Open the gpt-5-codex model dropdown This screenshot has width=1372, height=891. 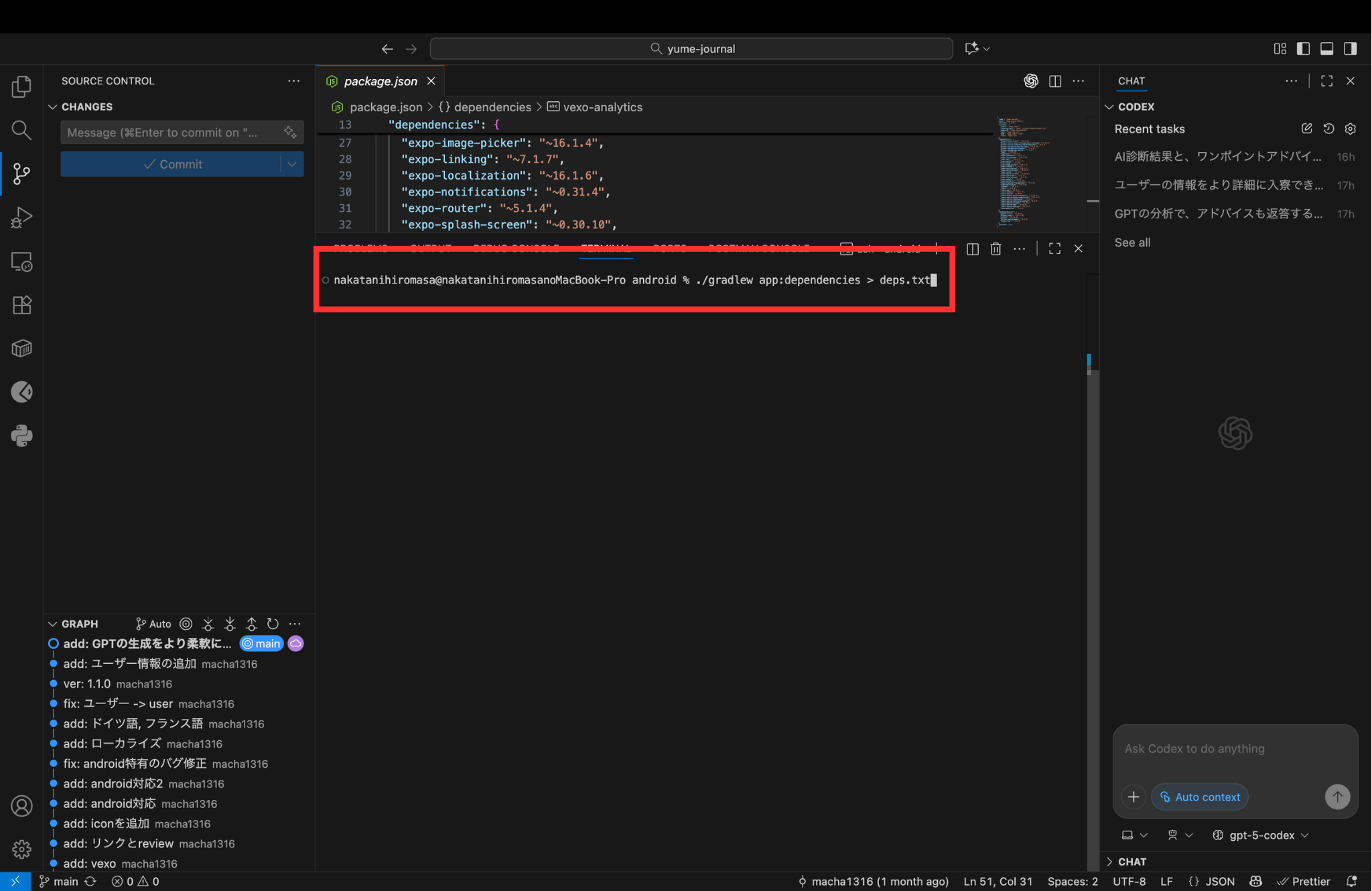pyautogui.click(x=1261, y=835)
